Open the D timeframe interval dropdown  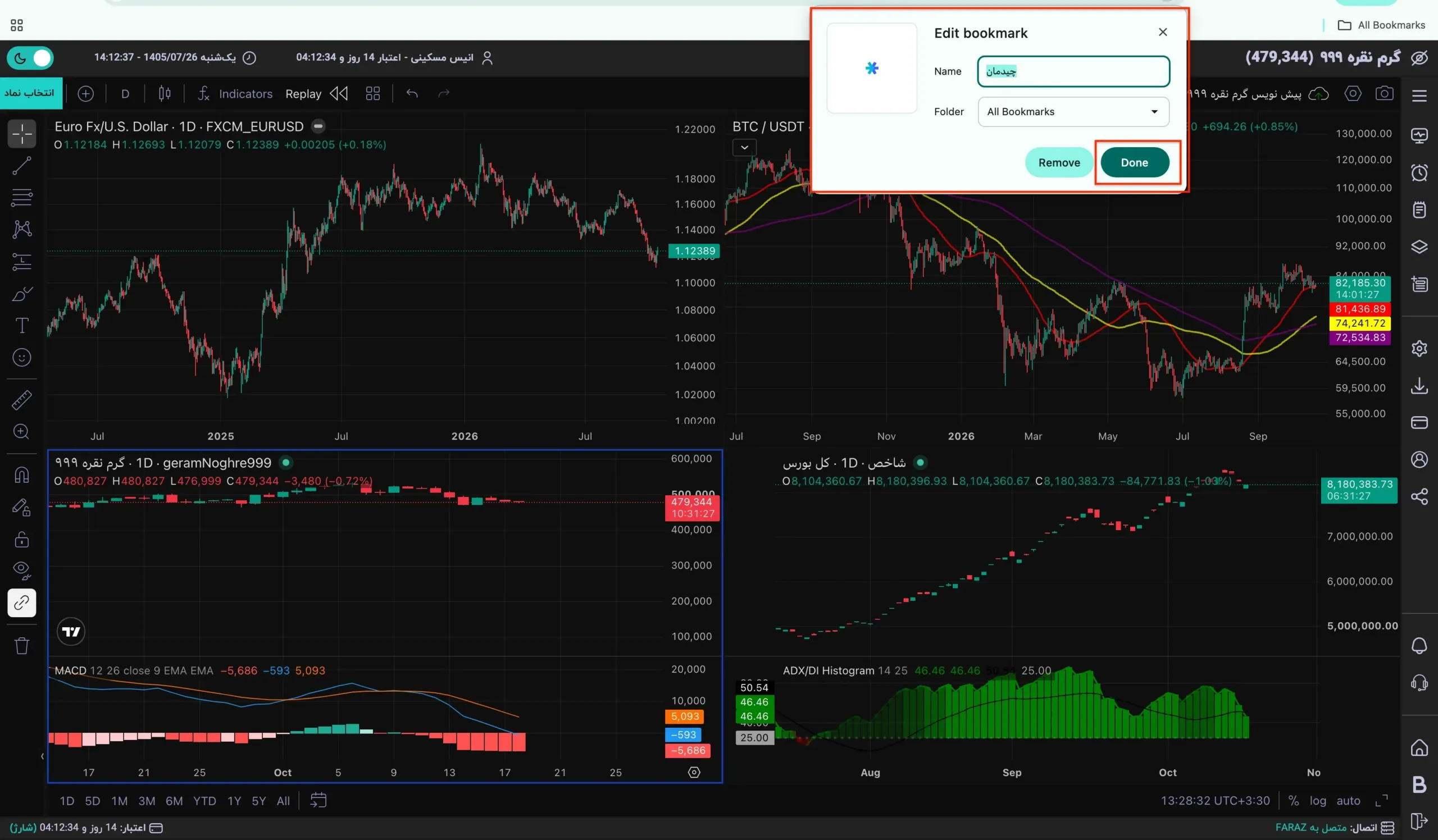tap(125, 94)
